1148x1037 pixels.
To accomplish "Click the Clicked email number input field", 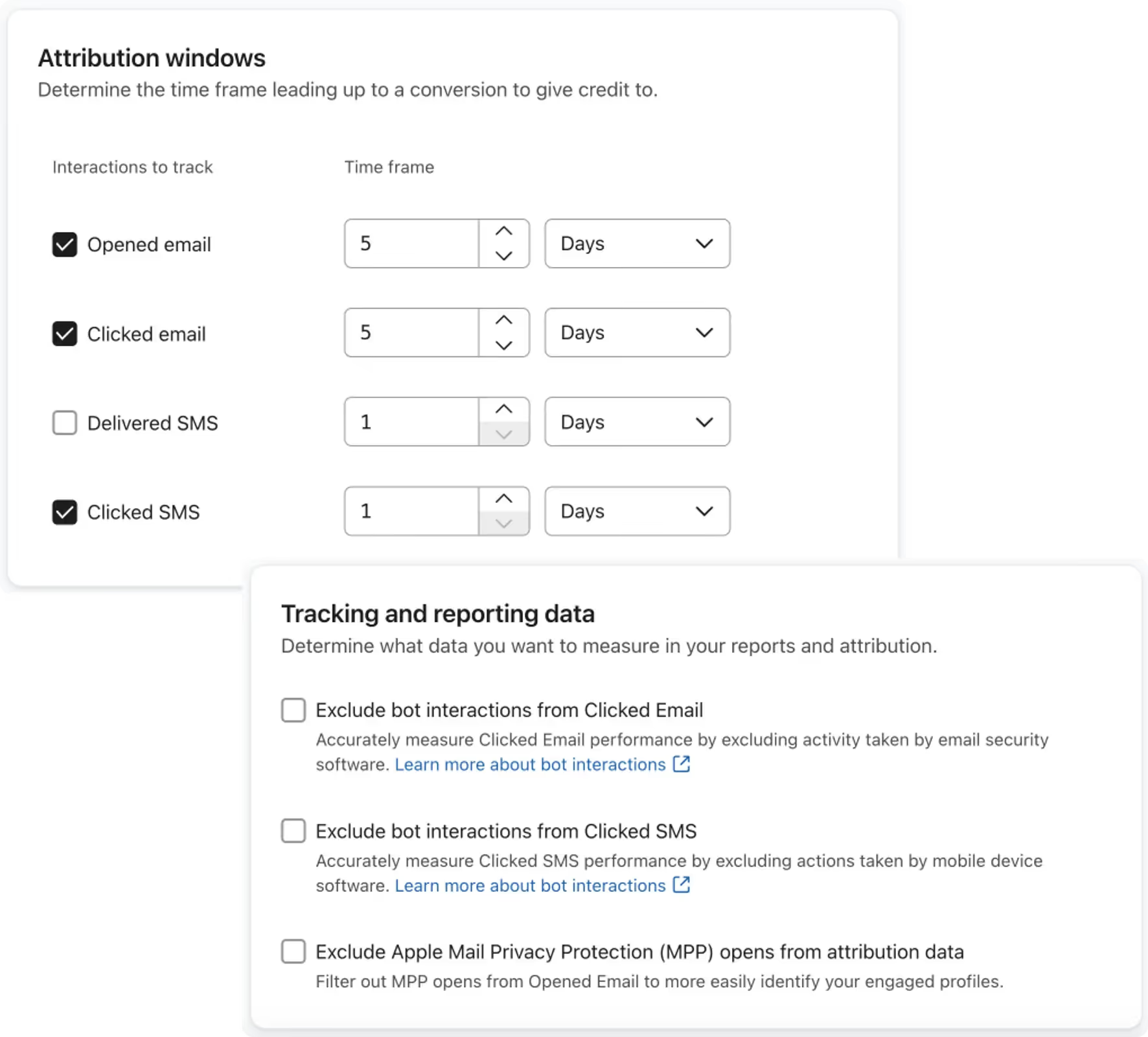I will click(x=412, y=332).
